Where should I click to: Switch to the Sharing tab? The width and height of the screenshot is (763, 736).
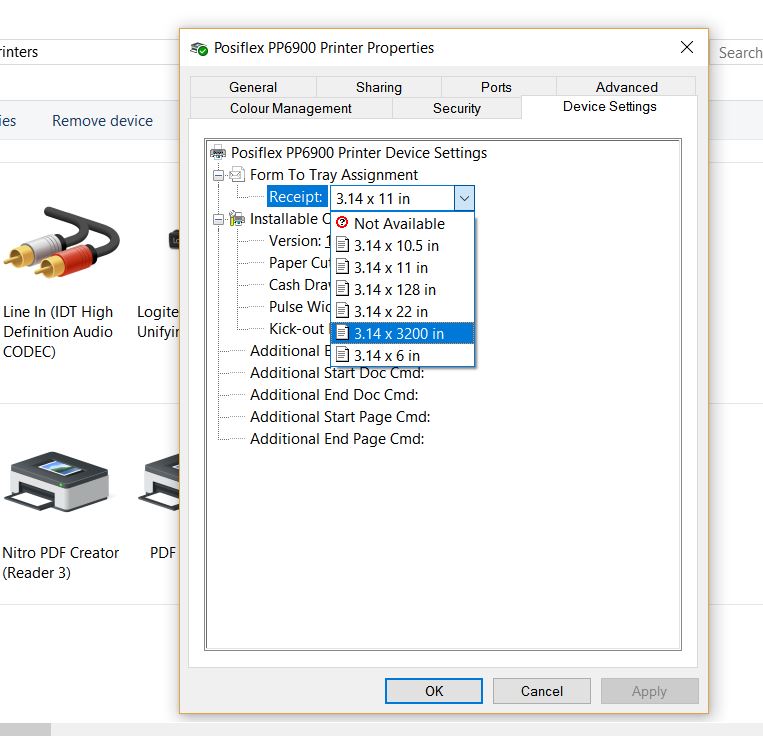379,87
